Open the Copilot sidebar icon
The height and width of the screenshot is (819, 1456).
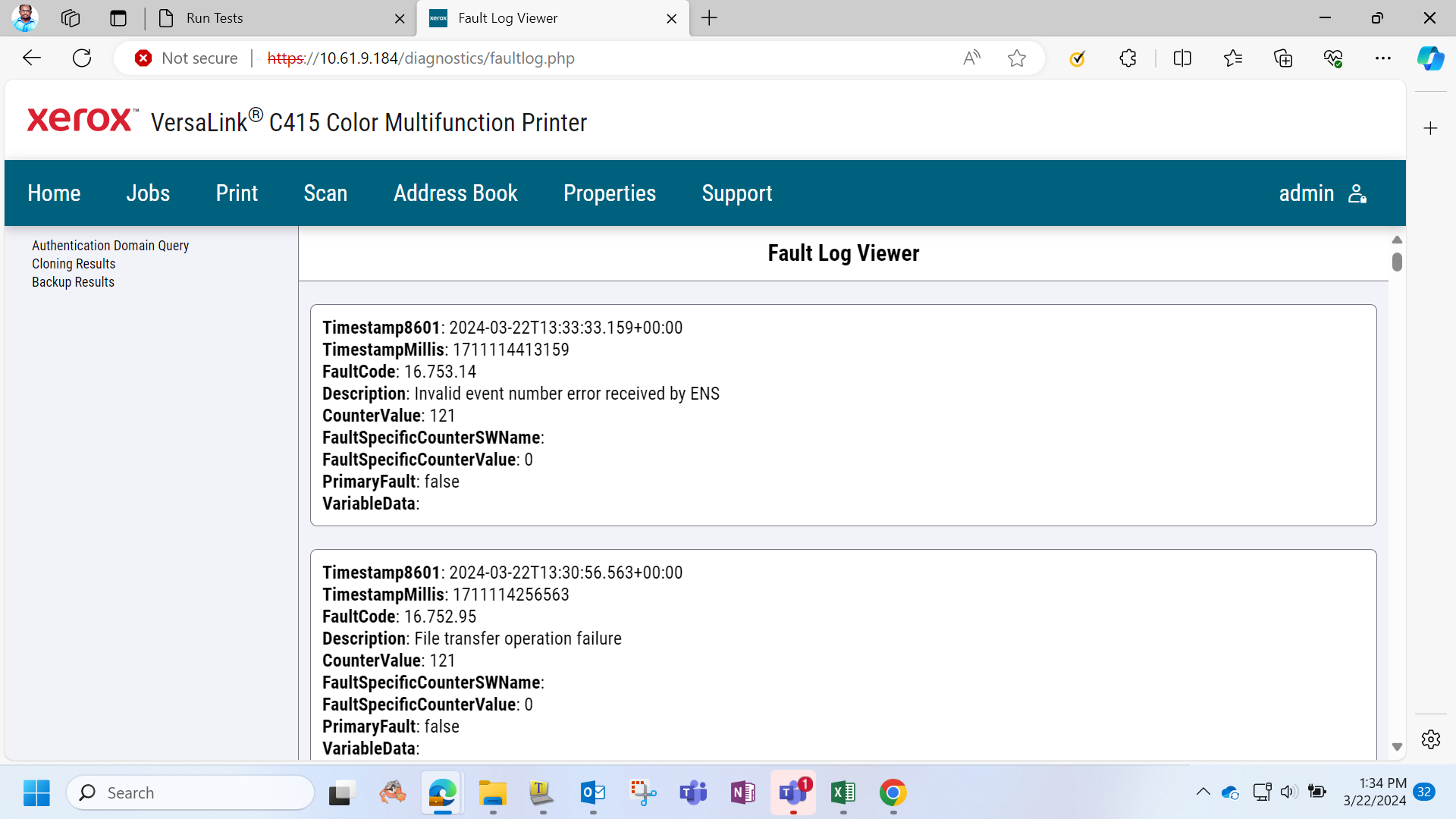pyautogui.click(x=1430, y=58)
